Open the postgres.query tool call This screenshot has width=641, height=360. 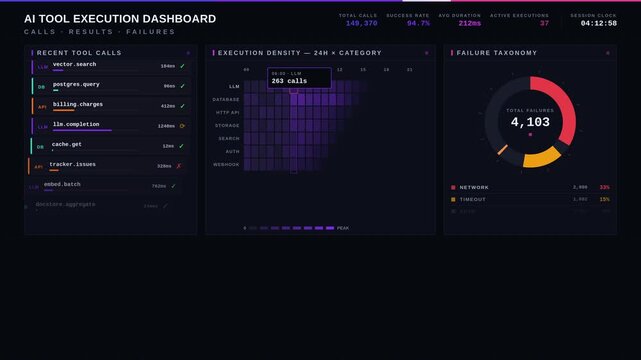(x=110, y=87)
